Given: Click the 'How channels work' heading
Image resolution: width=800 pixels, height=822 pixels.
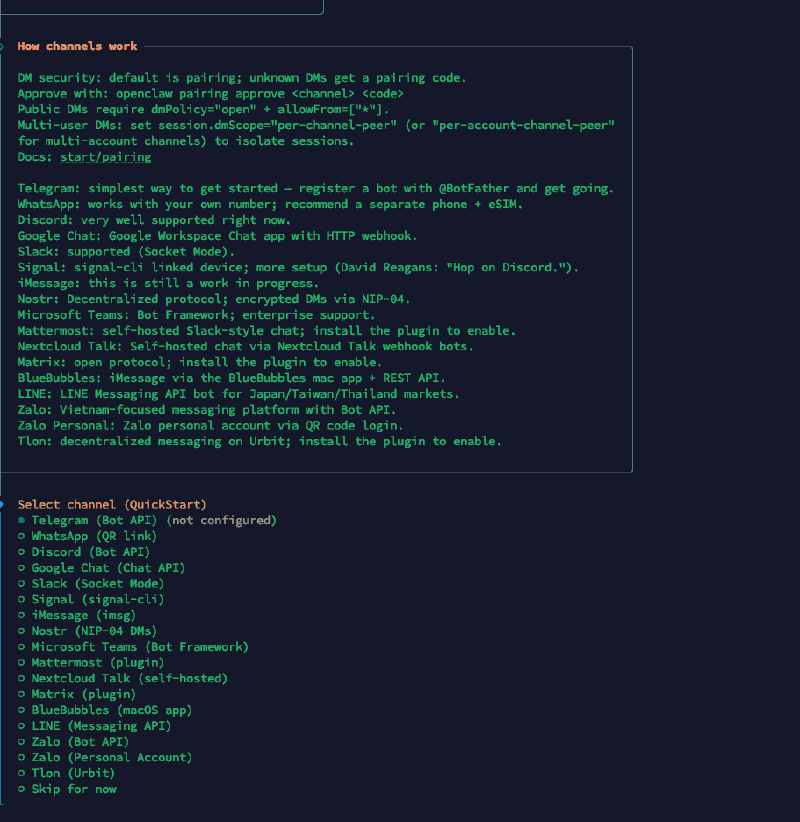Looking at the screenshot, I should pos(77,46).
